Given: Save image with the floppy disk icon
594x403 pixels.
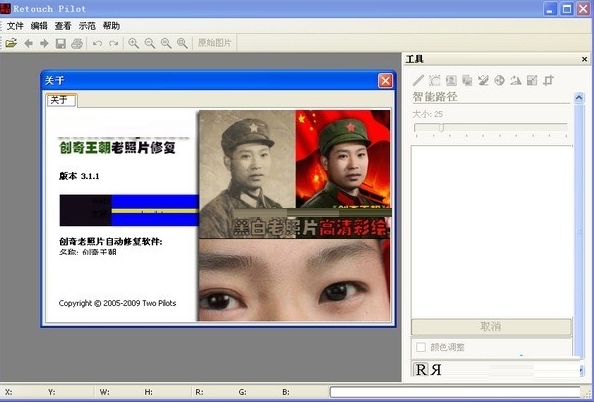Looking at the screenshot, I should pyautogui.click(x=61, y=43).
